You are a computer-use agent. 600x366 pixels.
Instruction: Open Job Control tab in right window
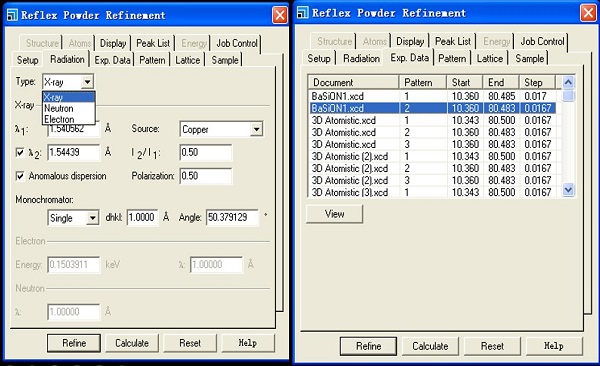coord(542,41)
